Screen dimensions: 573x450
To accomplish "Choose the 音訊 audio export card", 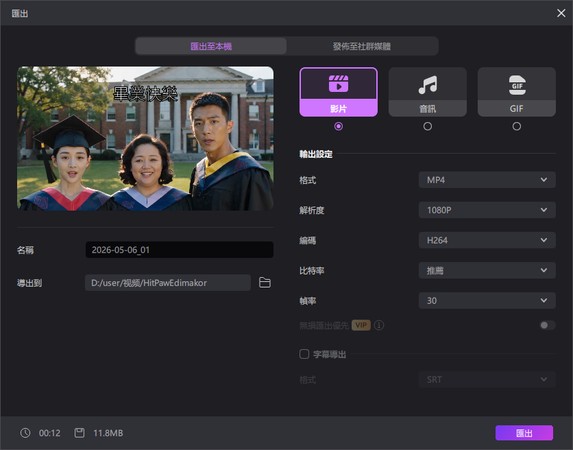I will pos(428,92).
